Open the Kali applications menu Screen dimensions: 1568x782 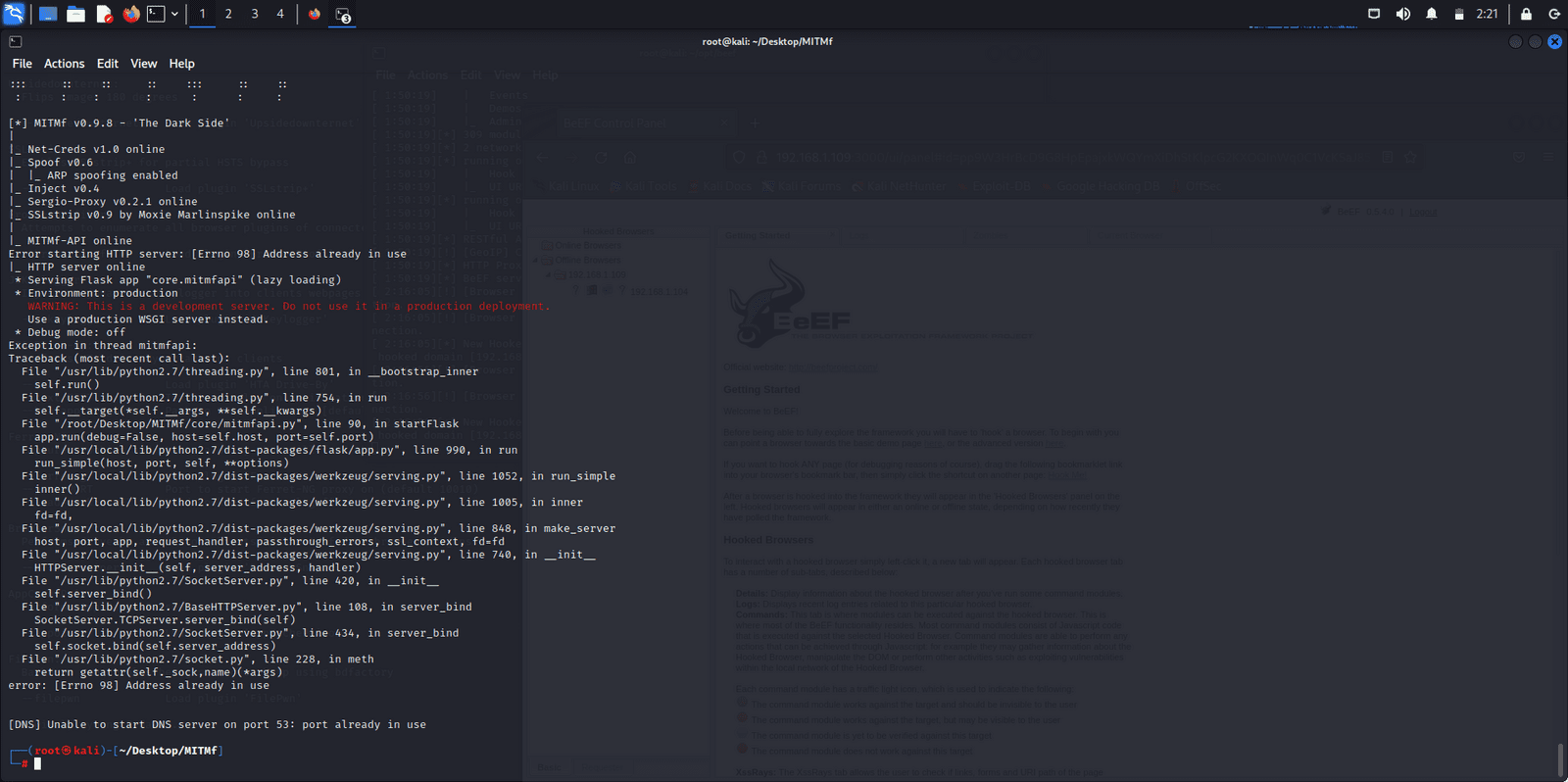[x=14, y=14]
